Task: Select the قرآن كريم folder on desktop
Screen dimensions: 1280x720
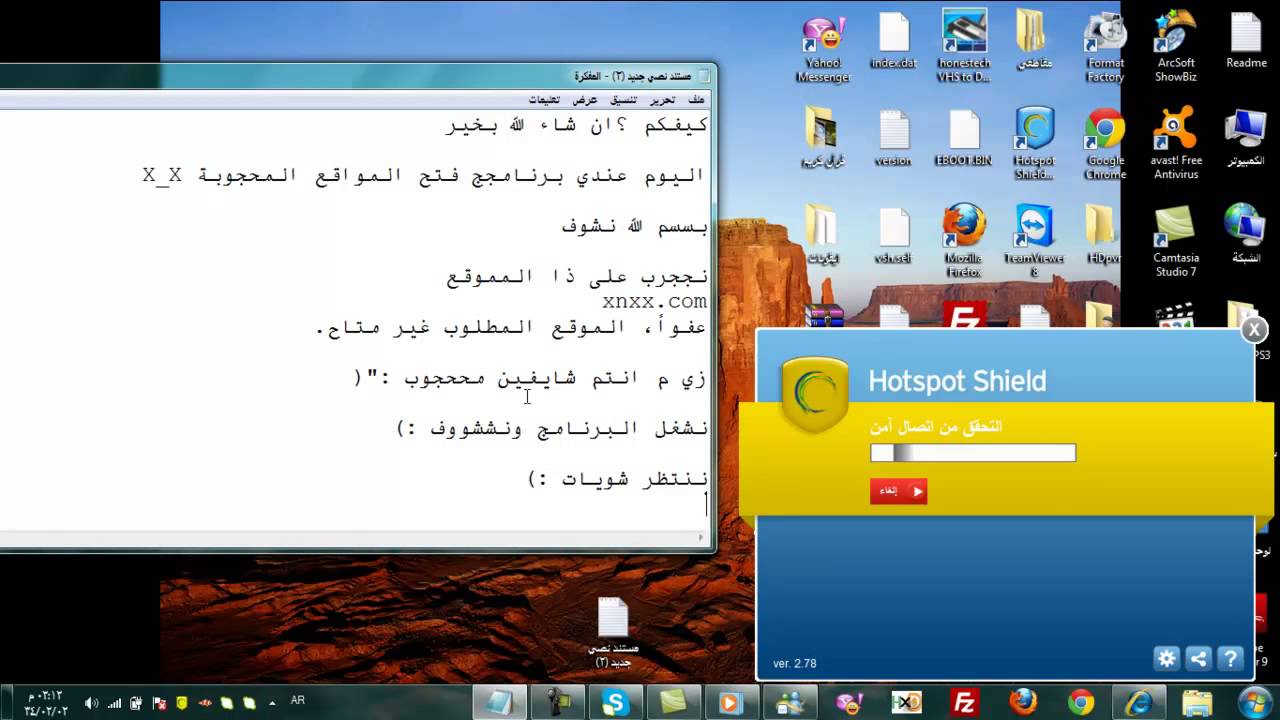Action: pos(823,138)
